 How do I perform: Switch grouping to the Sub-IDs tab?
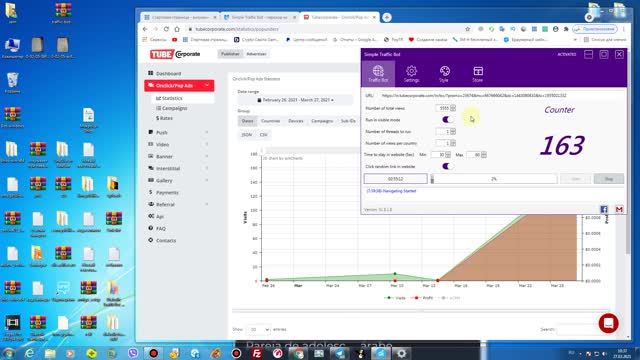point(348,121)
